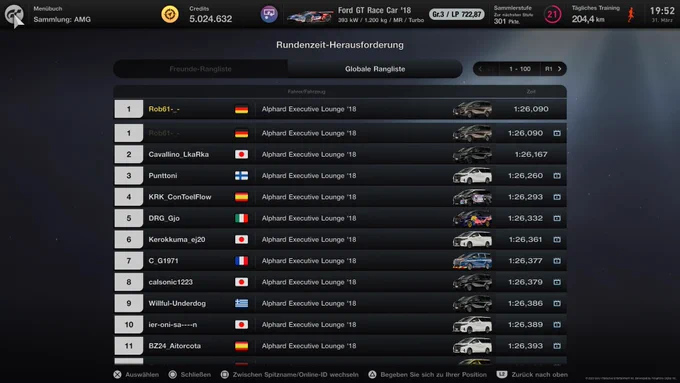Click the gold Credits coin icon

click(170, 14)
